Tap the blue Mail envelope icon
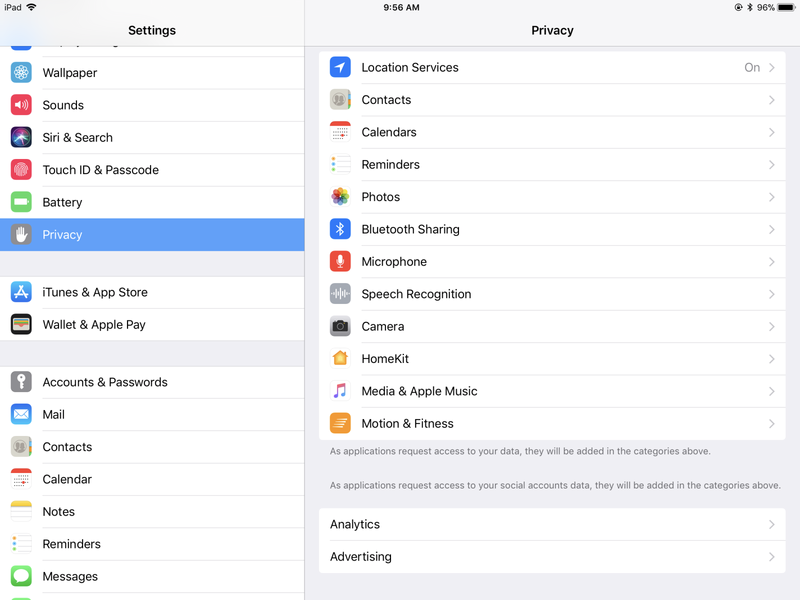Screen dimensions: 800x600 21,414
